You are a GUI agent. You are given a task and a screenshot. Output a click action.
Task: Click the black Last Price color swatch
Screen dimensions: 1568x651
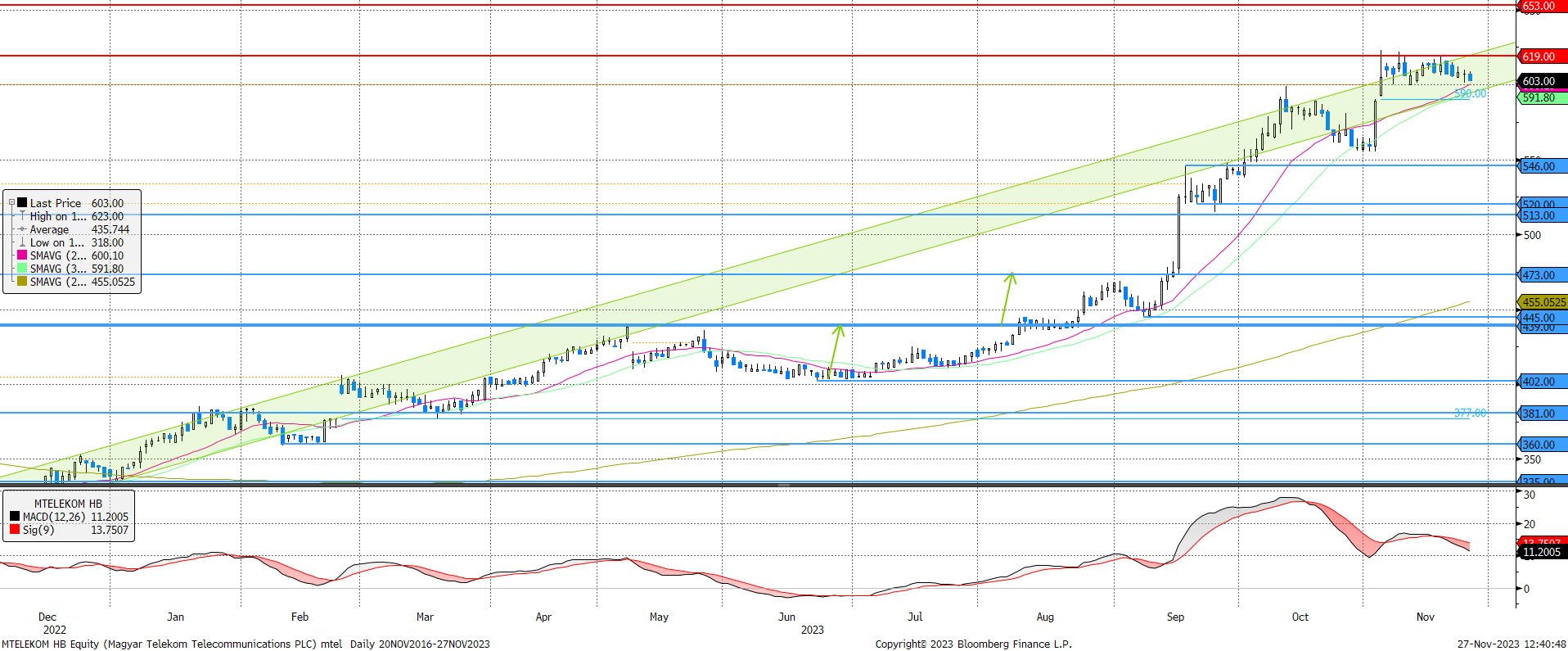[x=23, y=203]
